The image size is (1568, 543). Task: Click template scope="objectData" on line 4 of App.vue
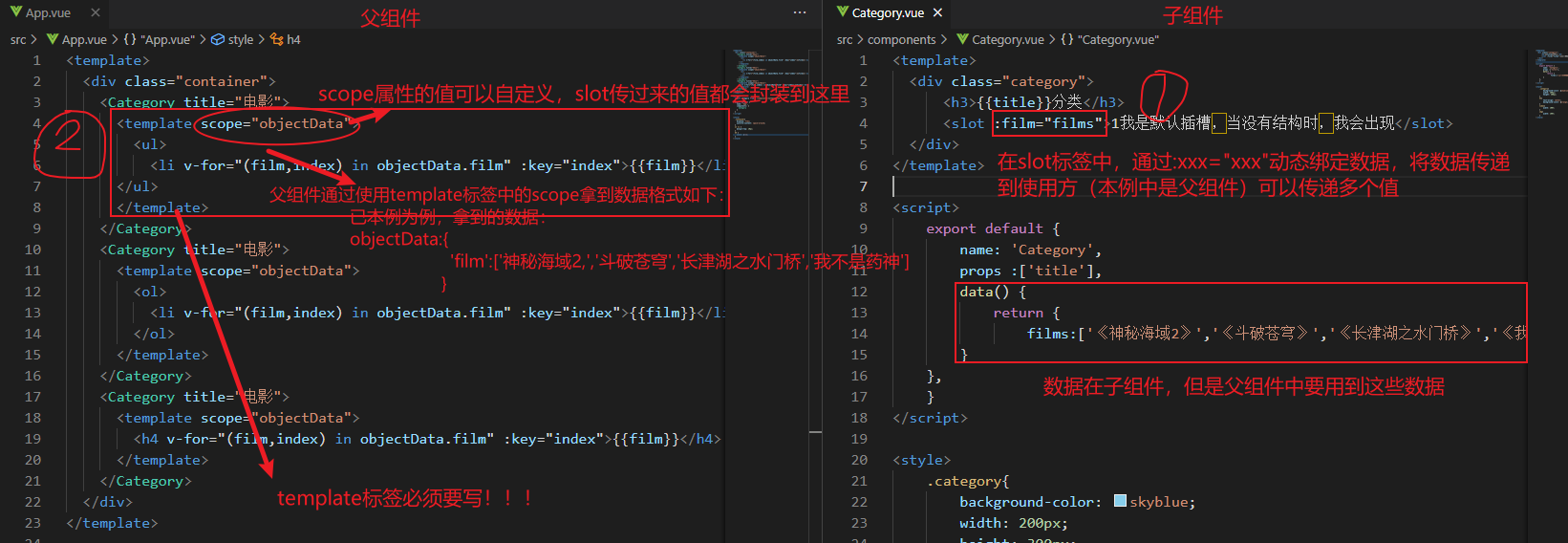pyautogui.click(x=238, y=123)
